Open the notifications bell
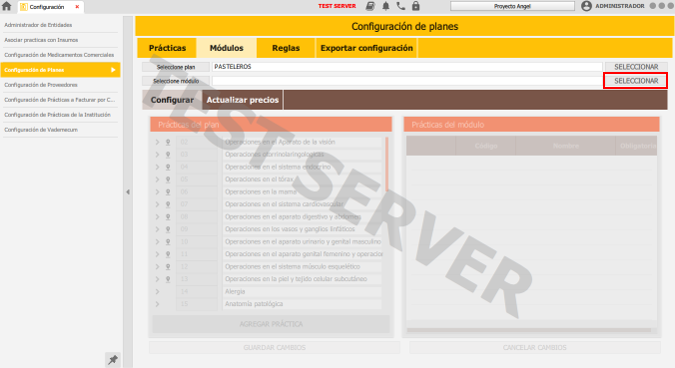 coord(386,6)
